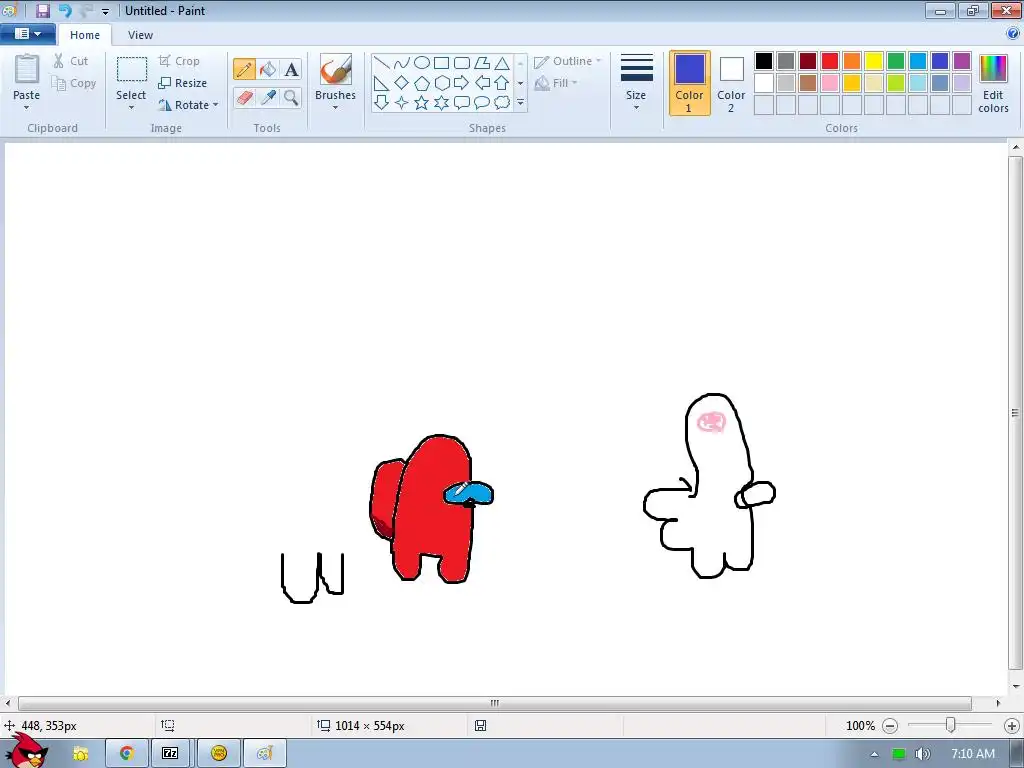Click the Cut button
This screenshot has height=768, width=1024.
click(71, 61)
